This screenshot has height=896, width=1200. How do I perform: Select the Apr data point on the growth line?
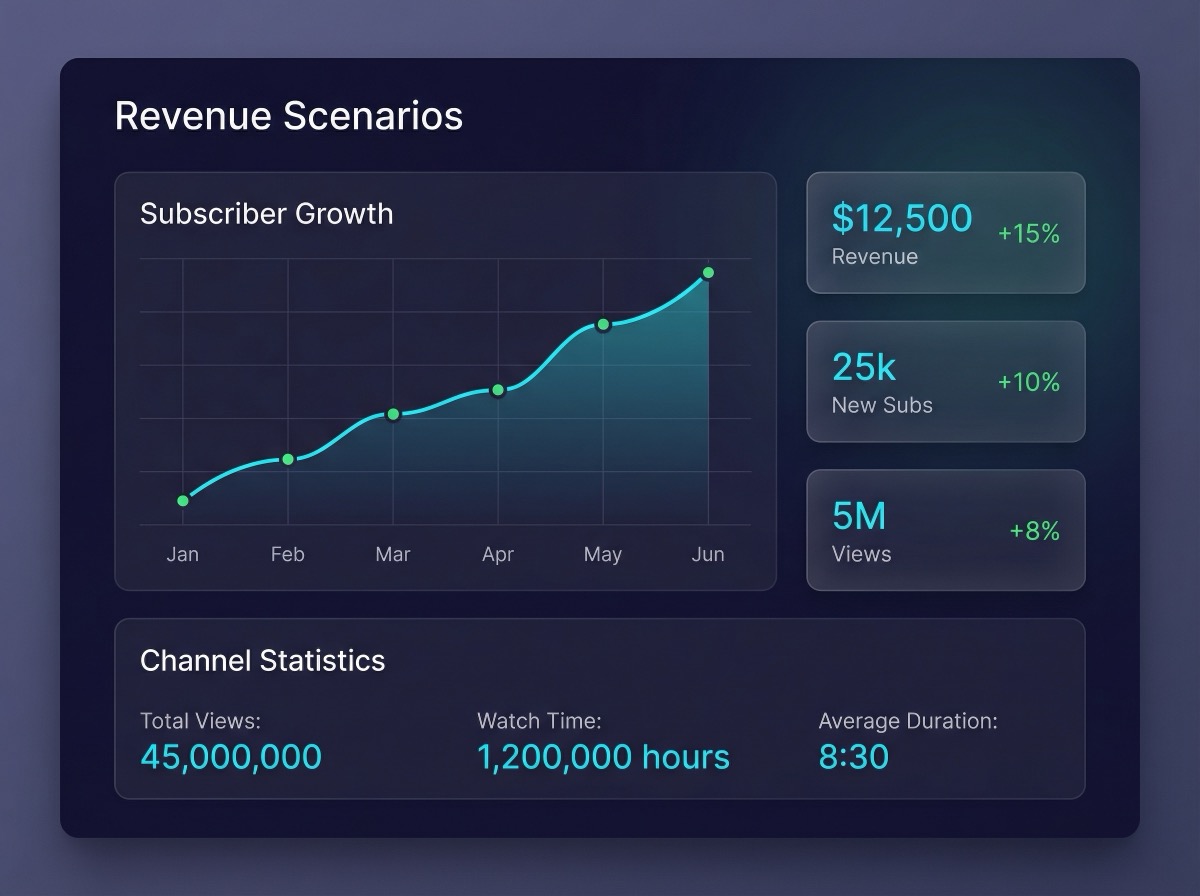(498, 389)
